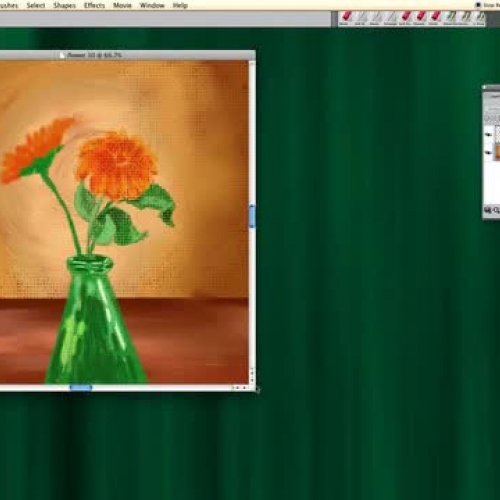The height and width of the screenshot is (500, 500).
Task: Hide the canvas layer with its eye icon
Action: 489,153
